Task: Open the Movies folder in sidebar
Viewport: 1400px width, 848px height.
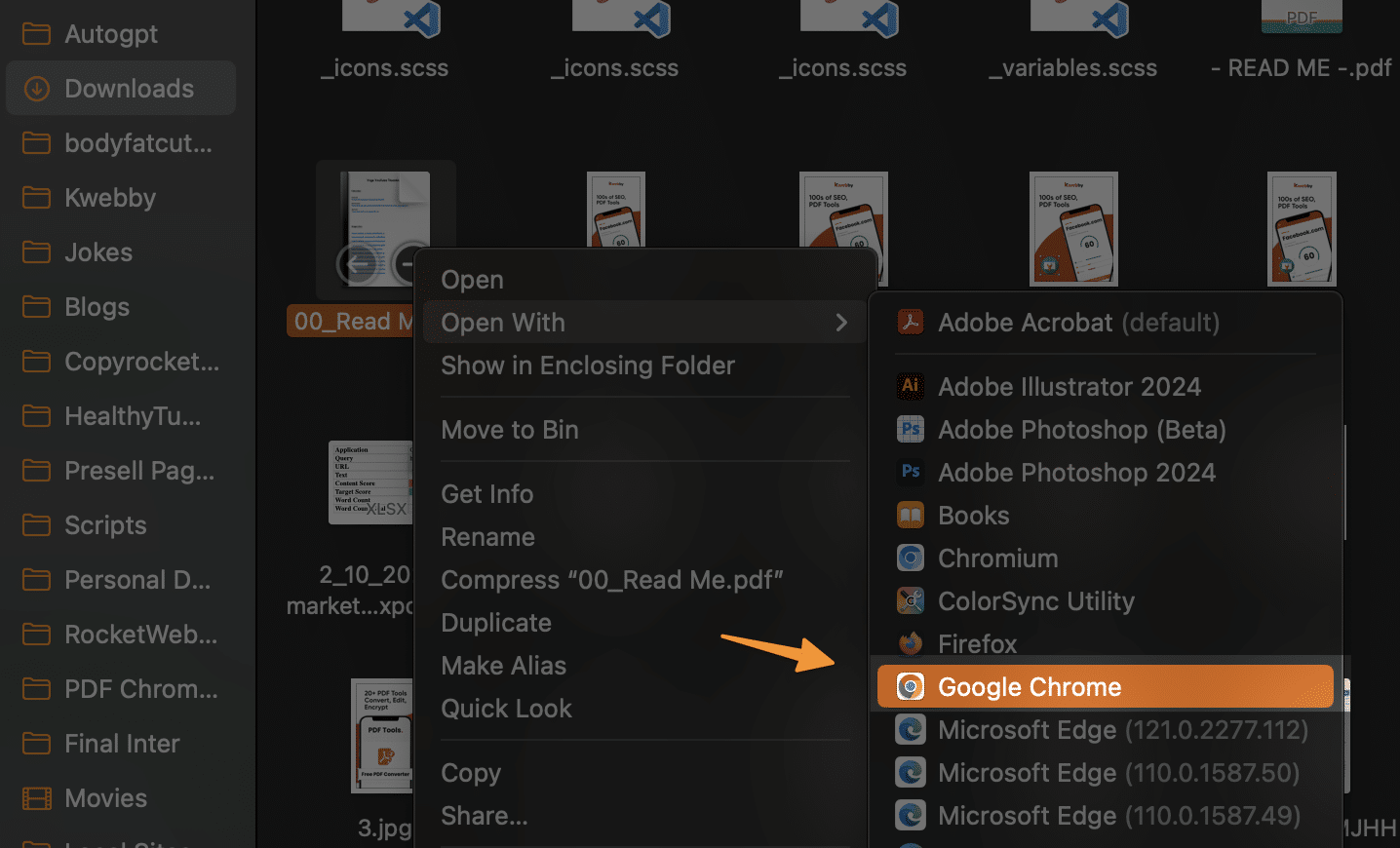Action: tap(105, 798)
